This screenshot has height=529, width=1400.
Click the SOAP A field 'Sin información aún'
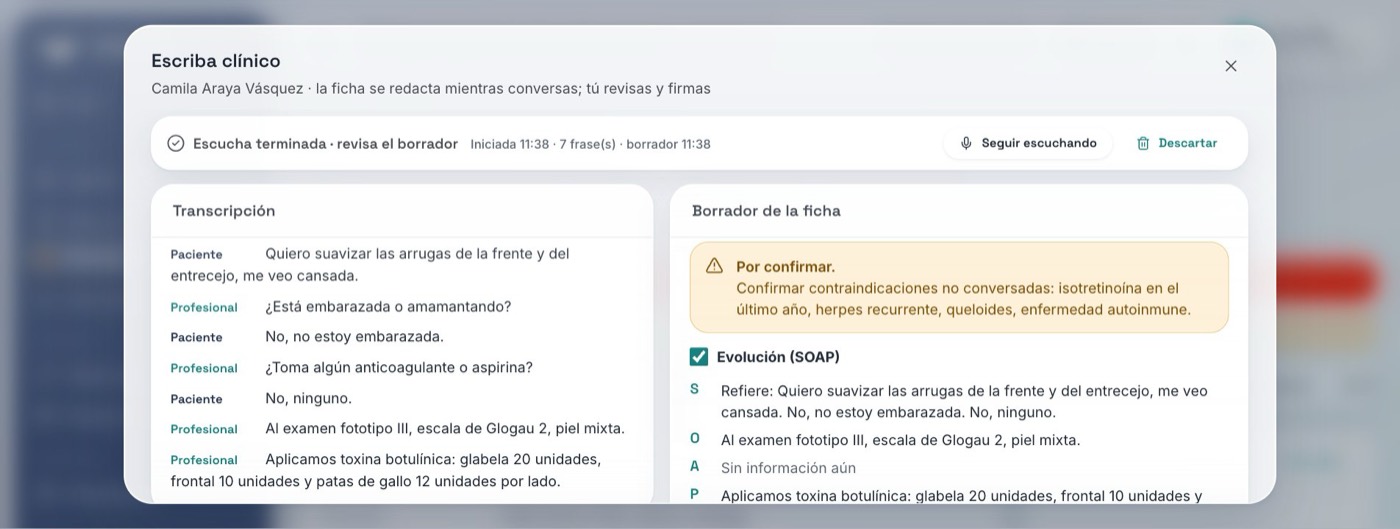(788, 468)
